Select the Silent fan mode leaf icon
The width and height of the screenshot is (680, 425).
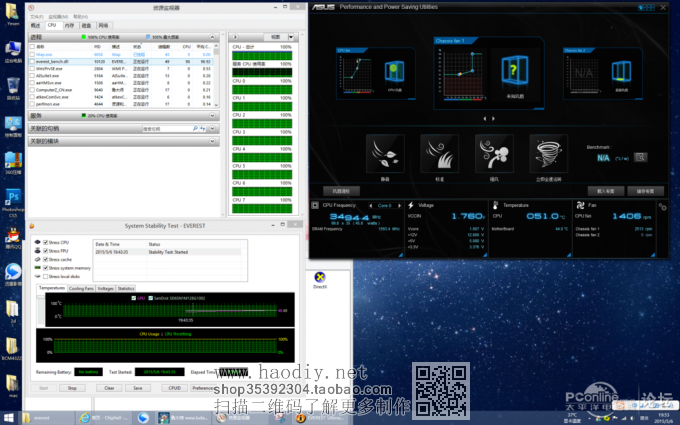(386, 154)
